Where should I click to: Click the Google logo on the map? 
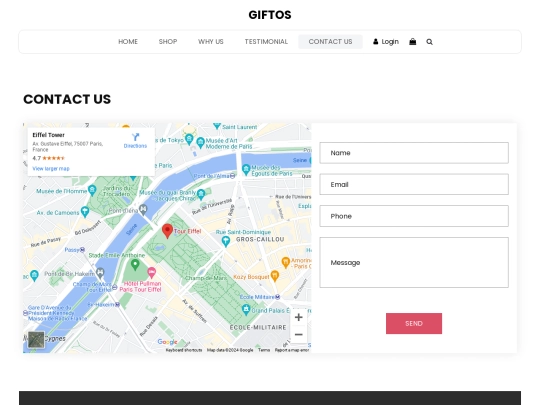pyautogui.click(x=167, y=342)
